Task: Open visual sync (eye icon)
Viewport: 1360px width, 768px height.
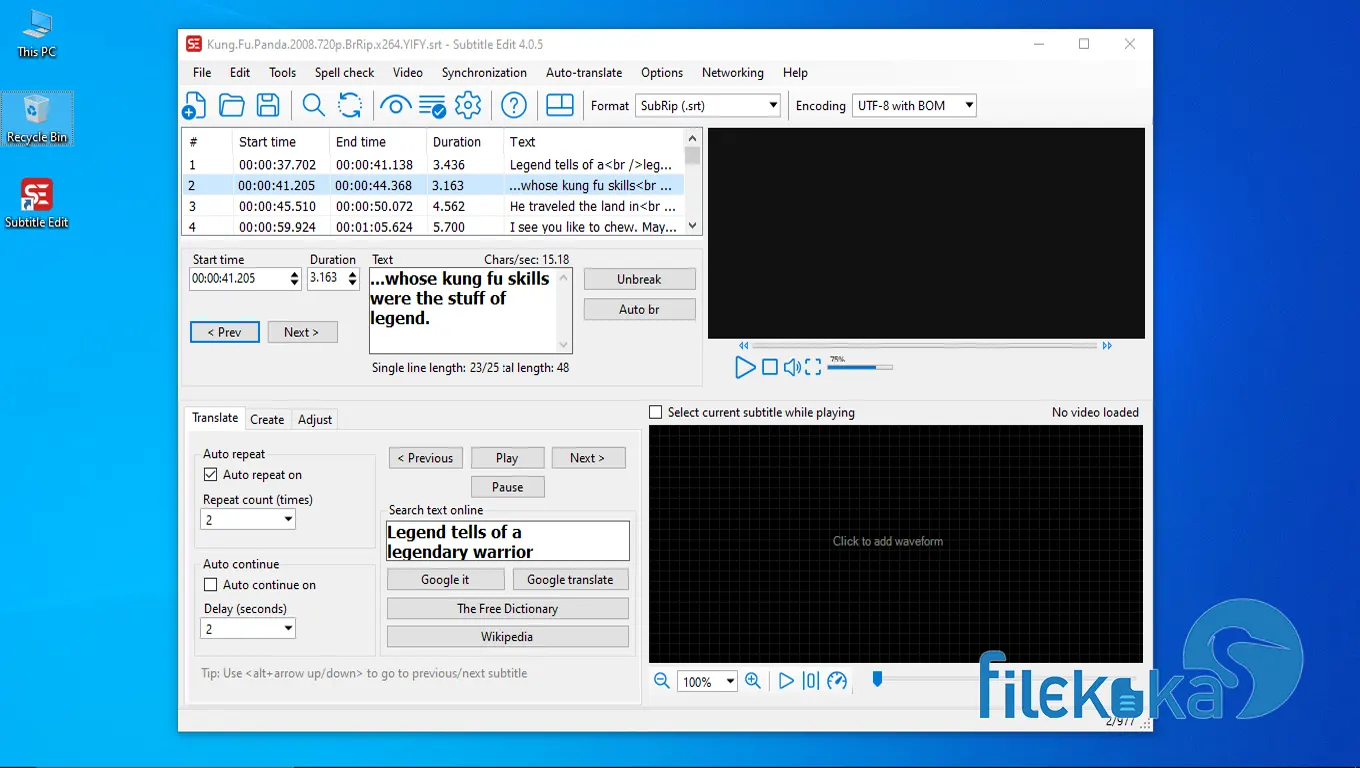Action: pos(396,105)
